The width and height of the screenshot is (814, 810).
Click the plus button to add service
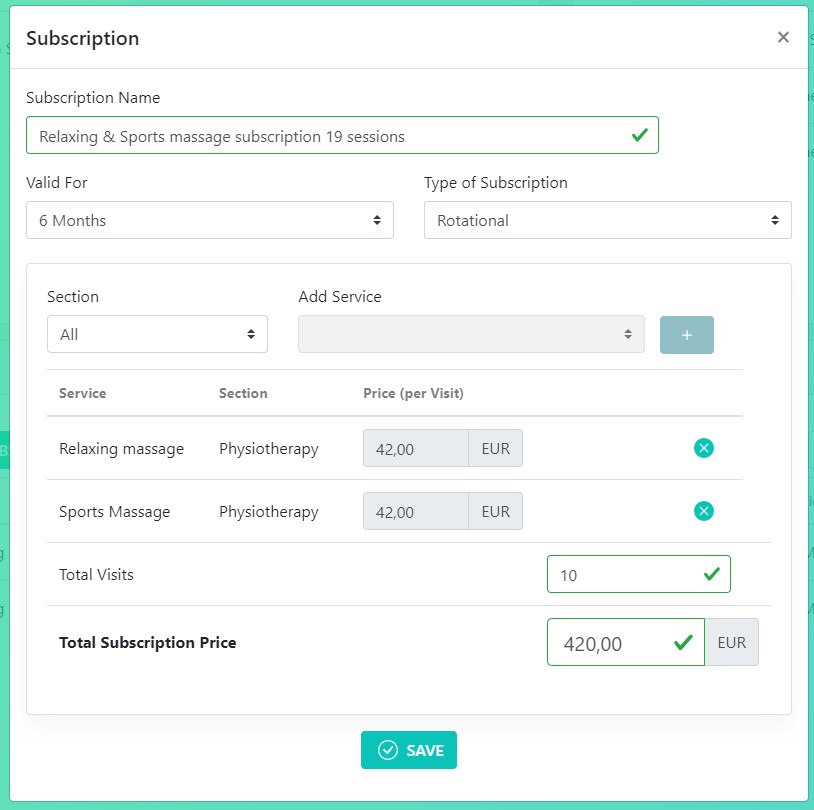(686, 335)
